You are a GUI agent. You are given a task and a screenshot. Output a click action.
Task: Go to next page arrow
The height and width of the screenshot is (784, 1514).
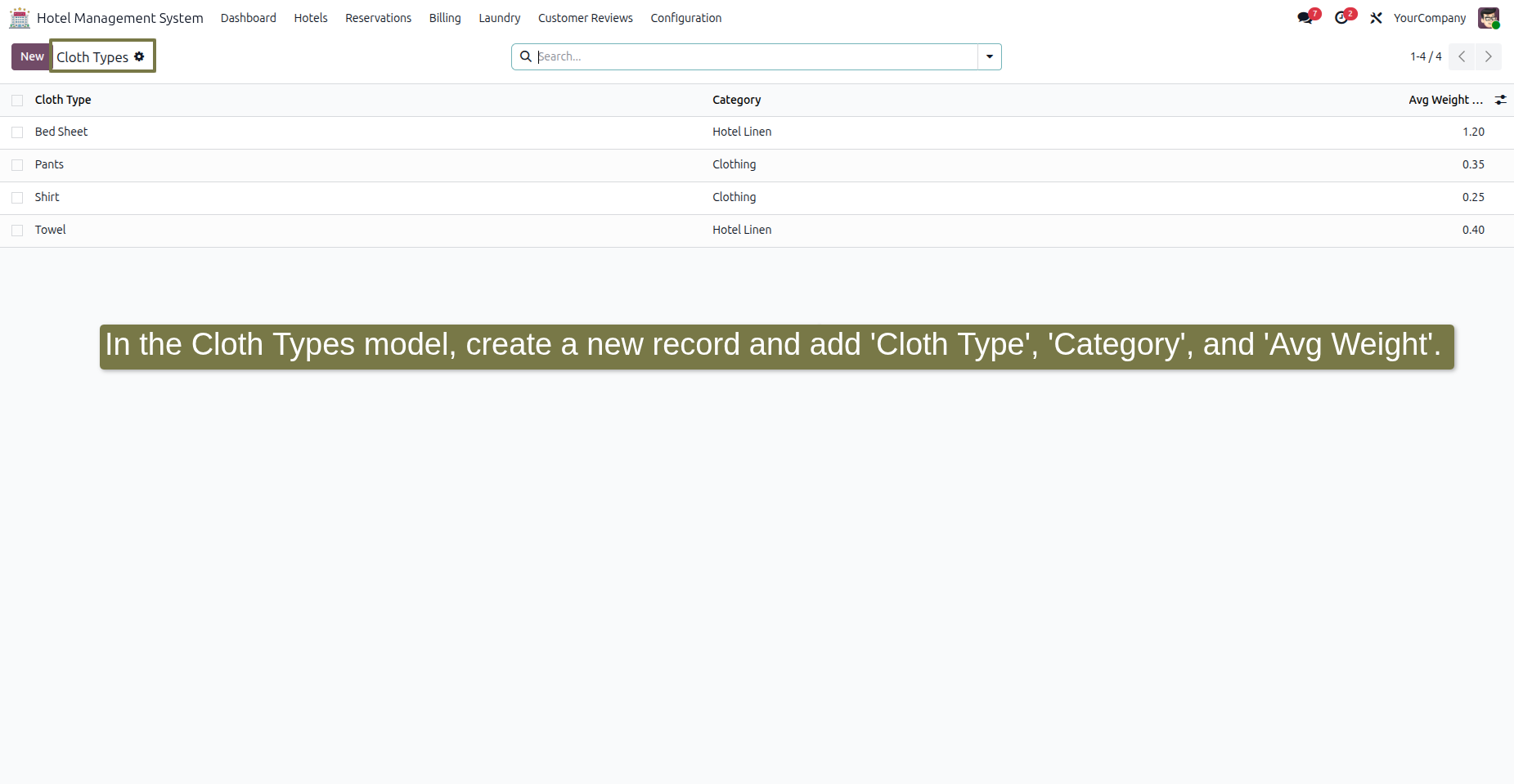(1489, 56)
